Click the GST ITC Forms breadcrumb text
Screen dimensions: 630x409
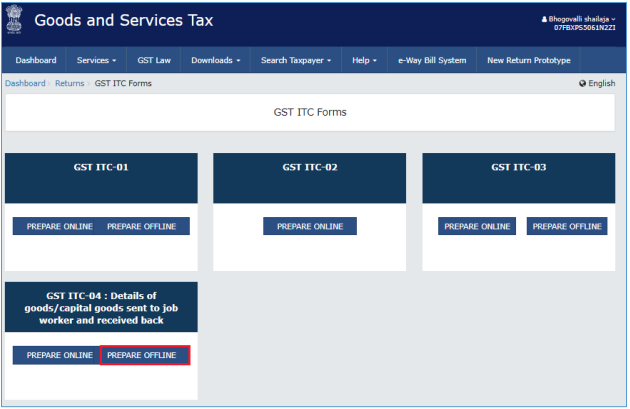pyautogui.click(x=123, y=84)
